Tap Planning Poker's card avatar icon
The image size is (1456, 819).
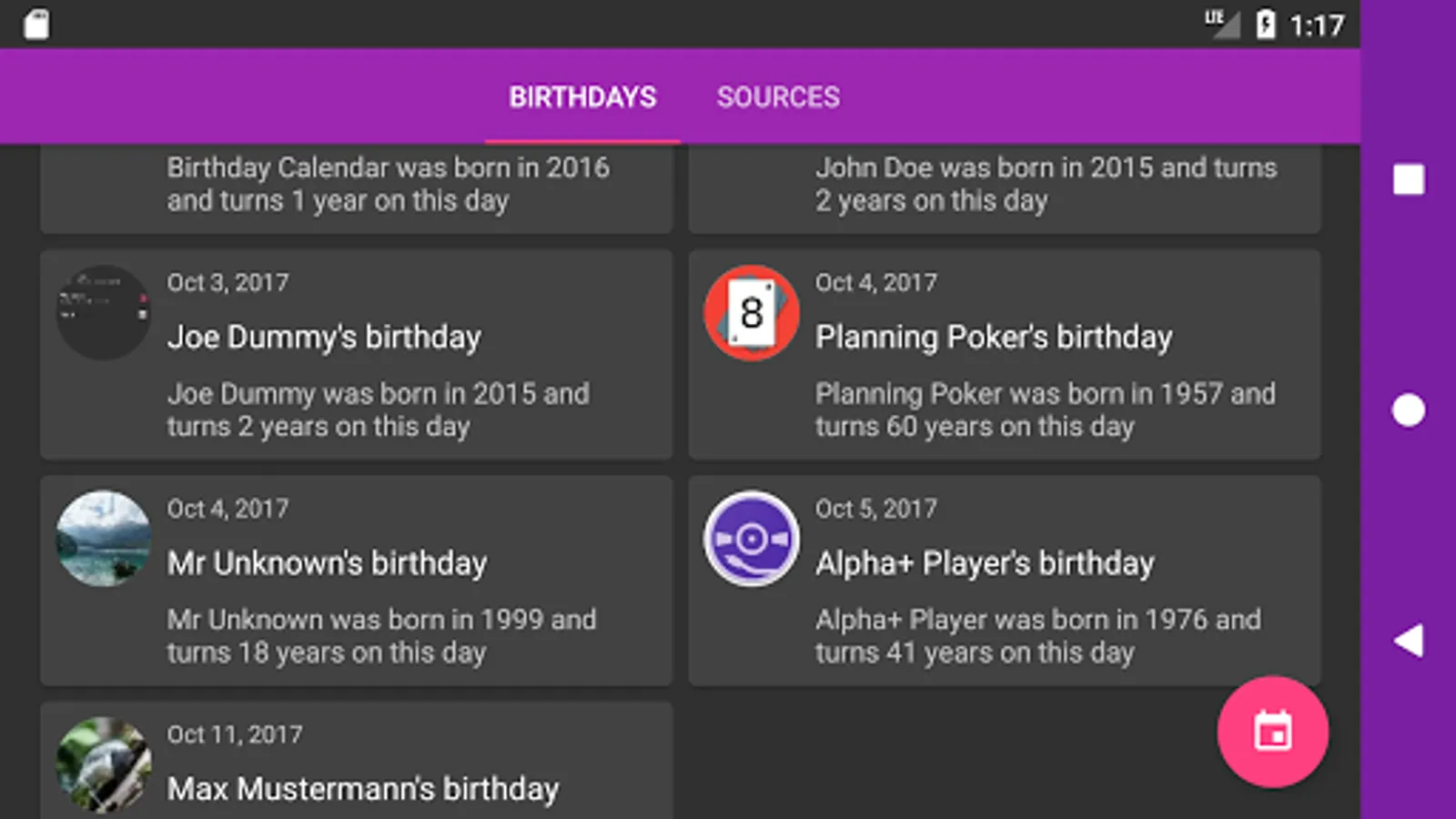coord(752,313)
